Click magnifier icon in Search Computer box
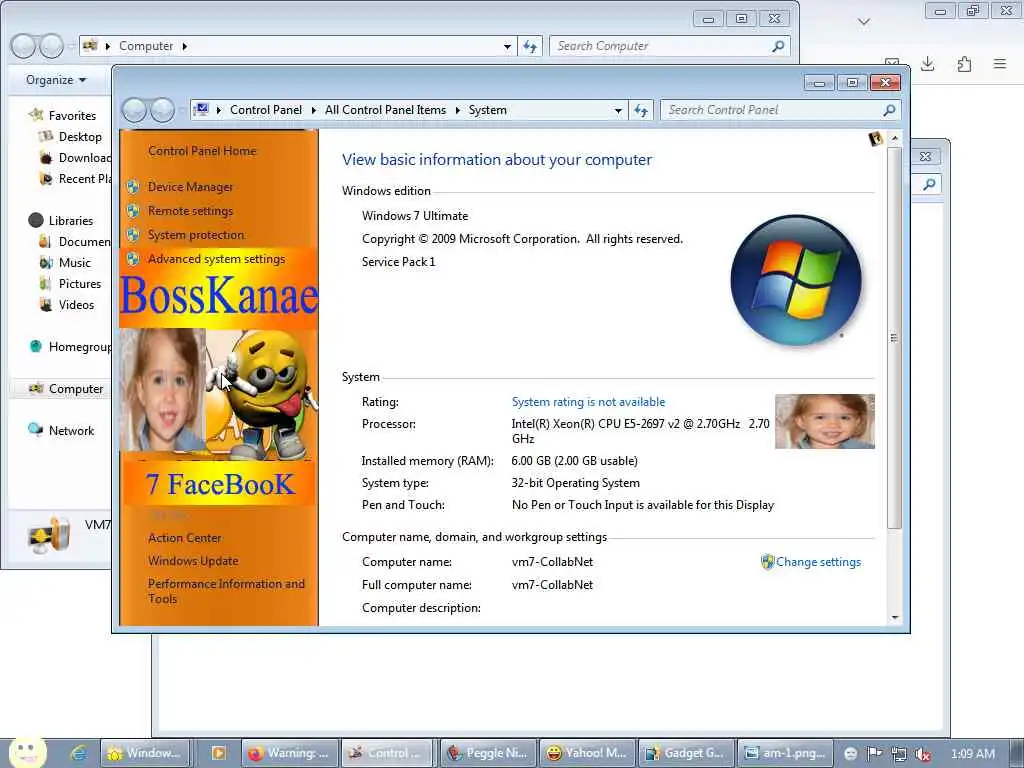The width and height of the screenshot is (1024, 768). [x=778, y=46]
